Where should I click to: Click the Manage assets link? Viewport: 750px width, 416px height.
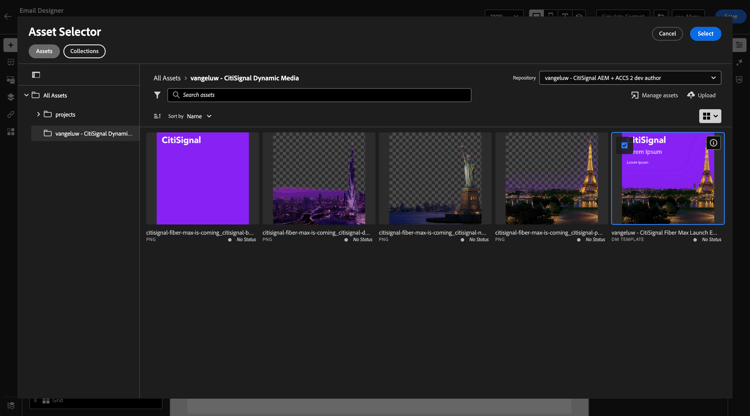pyautogui.click(x=660, y=95)
